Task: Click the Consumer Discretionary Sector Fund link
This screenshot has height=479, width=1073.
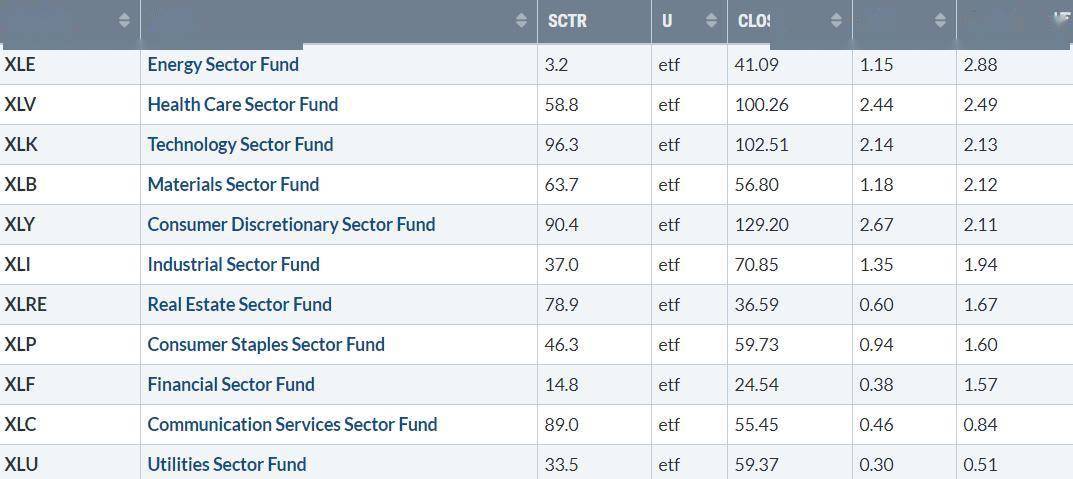Action: click(x=291, y=224)
